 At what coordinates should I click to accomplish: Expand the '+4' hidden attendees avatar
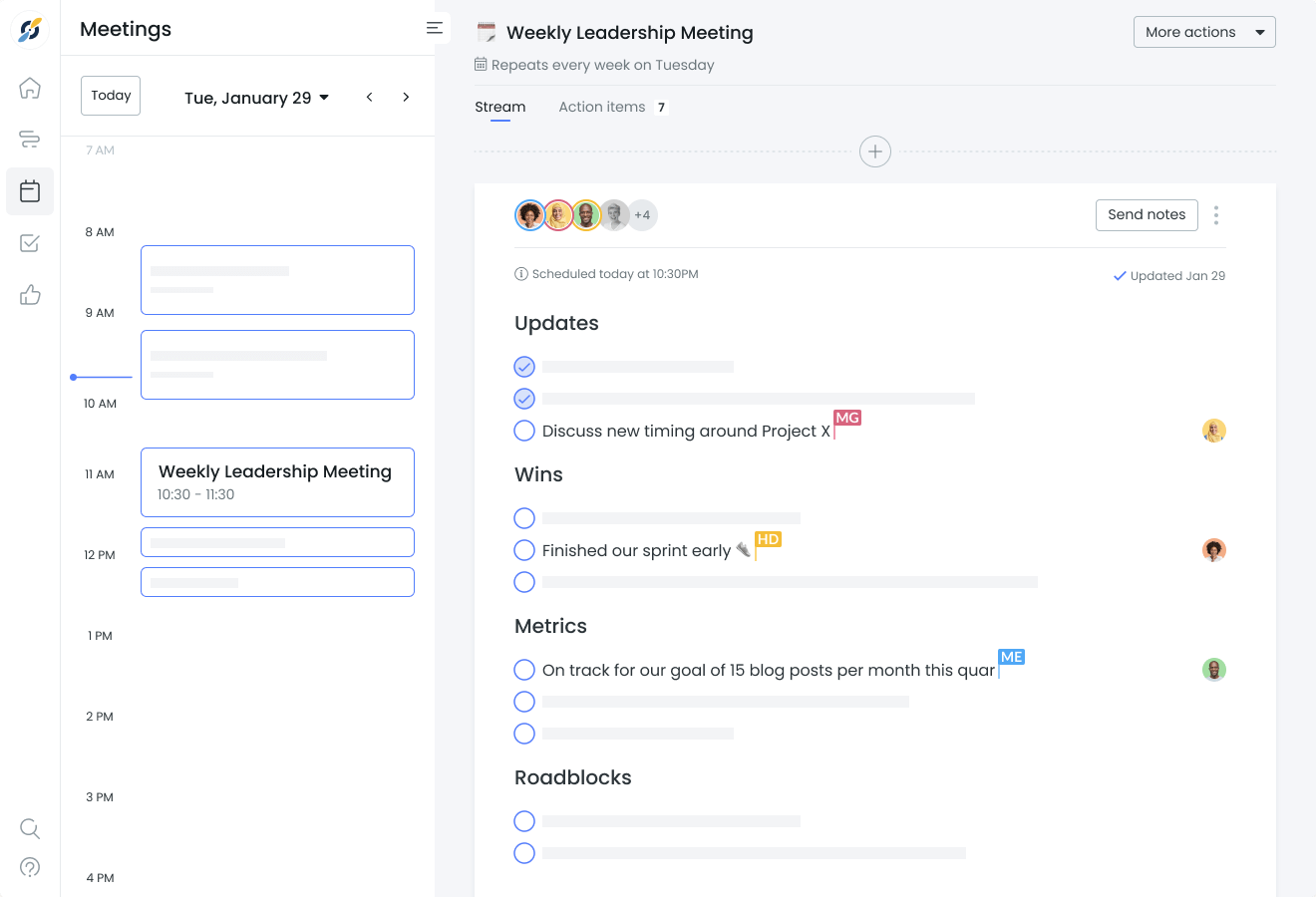pos(642,214)
